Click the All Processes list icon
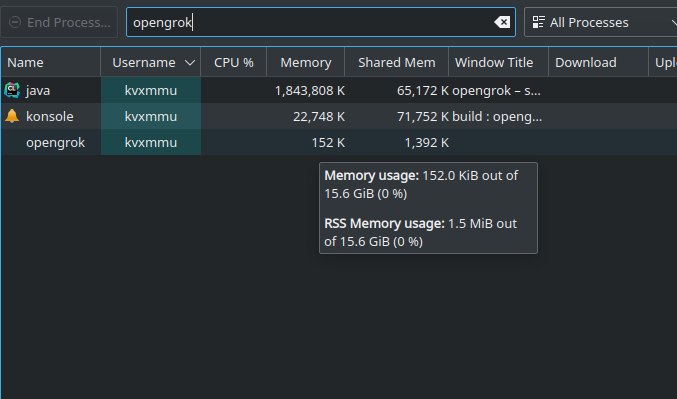 click(x=538, y=22)
